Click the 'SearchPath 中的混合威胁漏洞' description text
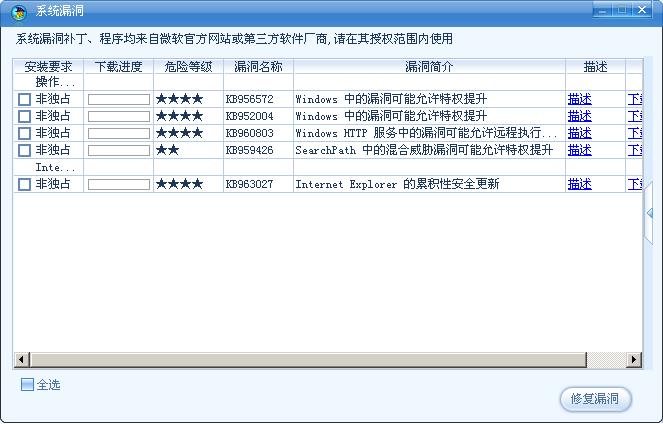 pos(424,150)
